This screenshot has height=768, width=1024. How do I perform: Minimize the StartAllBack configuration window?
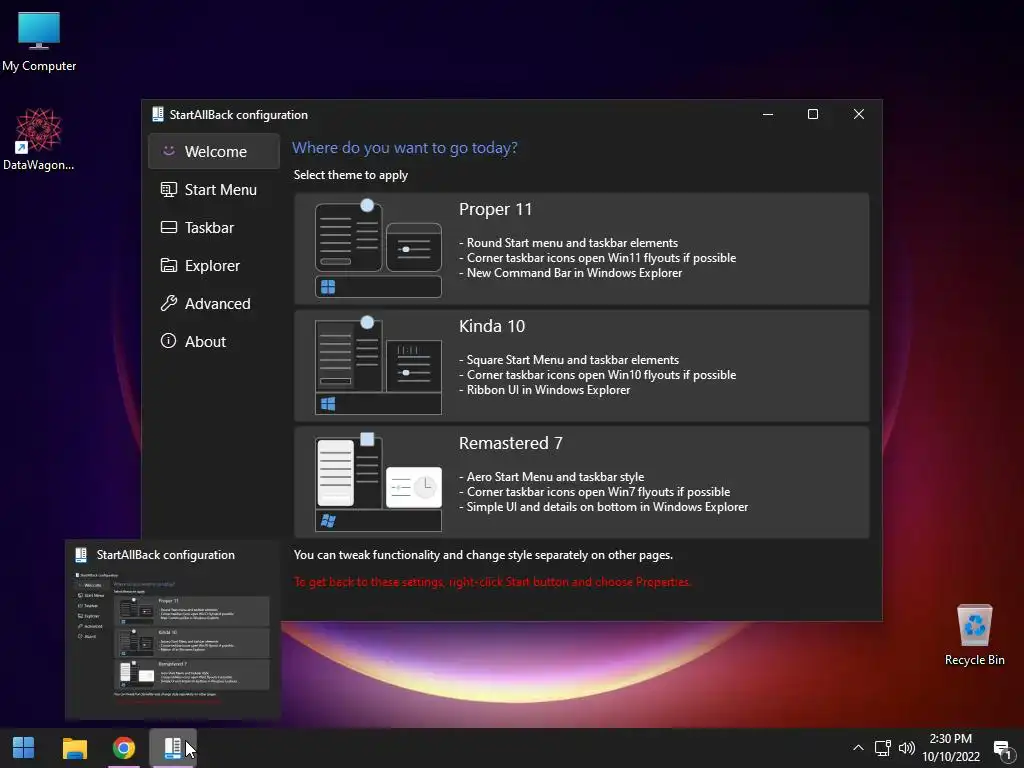click(768, 114)
